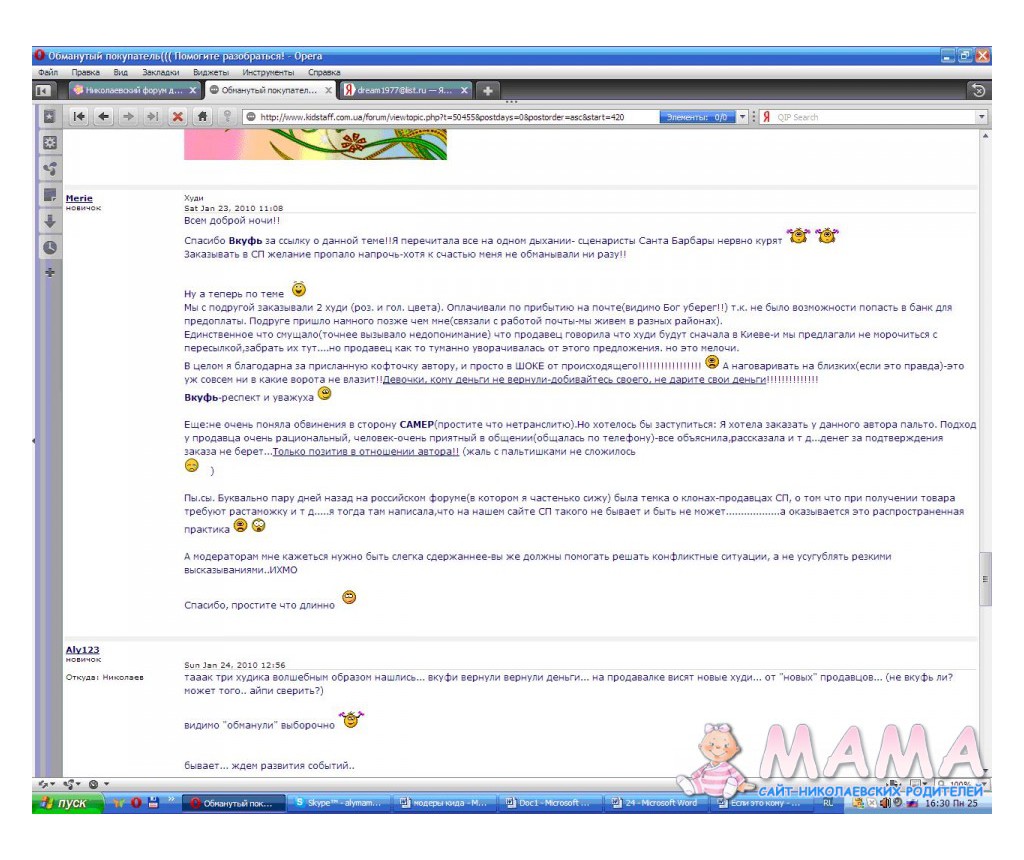Click the Back arrow navigation button
Viewport: 1024px width, 860px height.
click(103, 117)
